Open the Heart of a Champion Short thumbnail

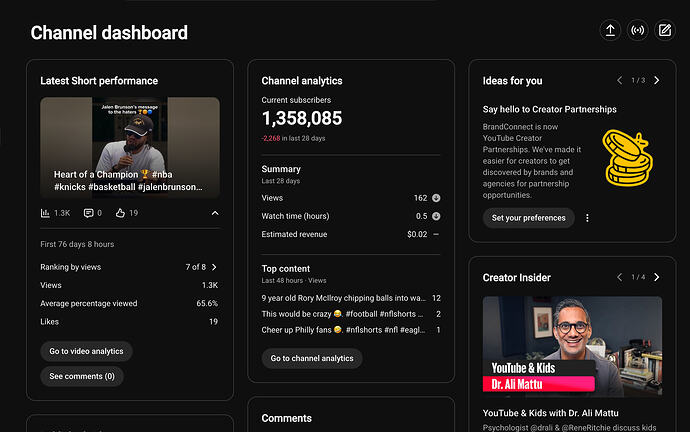click(130, 147)
